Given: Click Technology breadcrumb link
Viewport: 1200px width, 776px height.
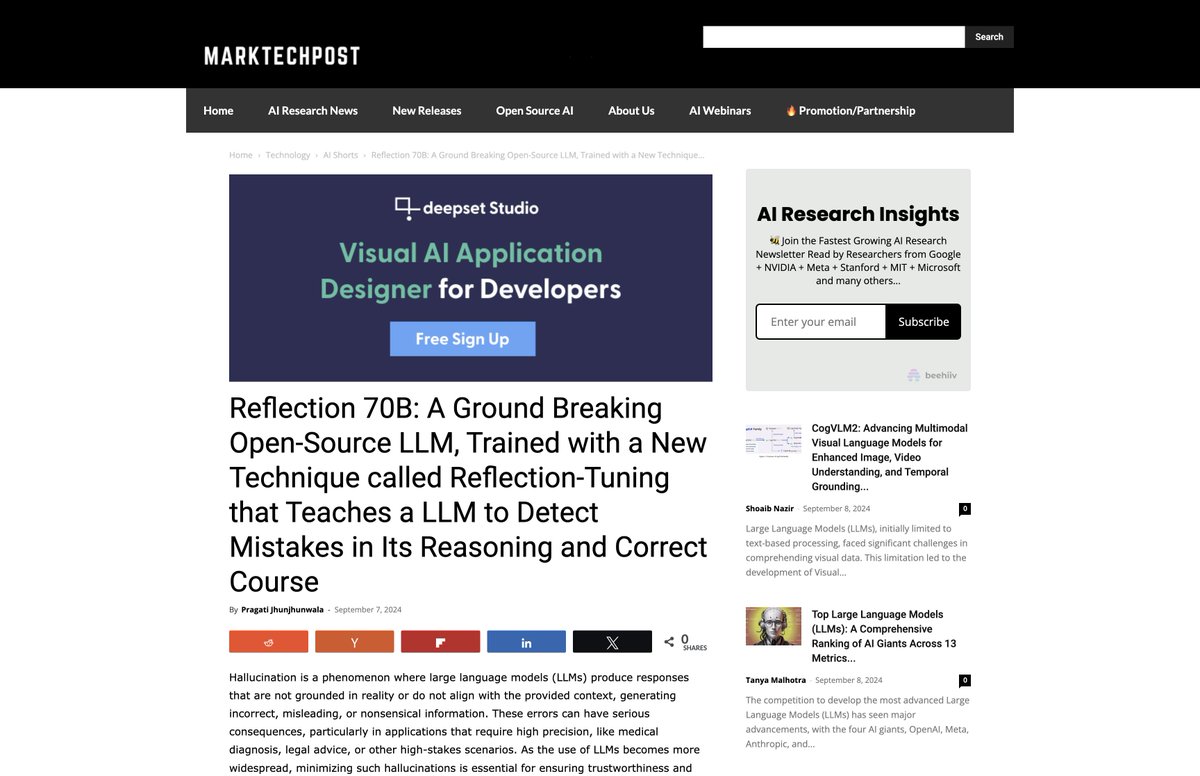Looking at the screenshot, I should pyautogui.click(x=288, y=155).
